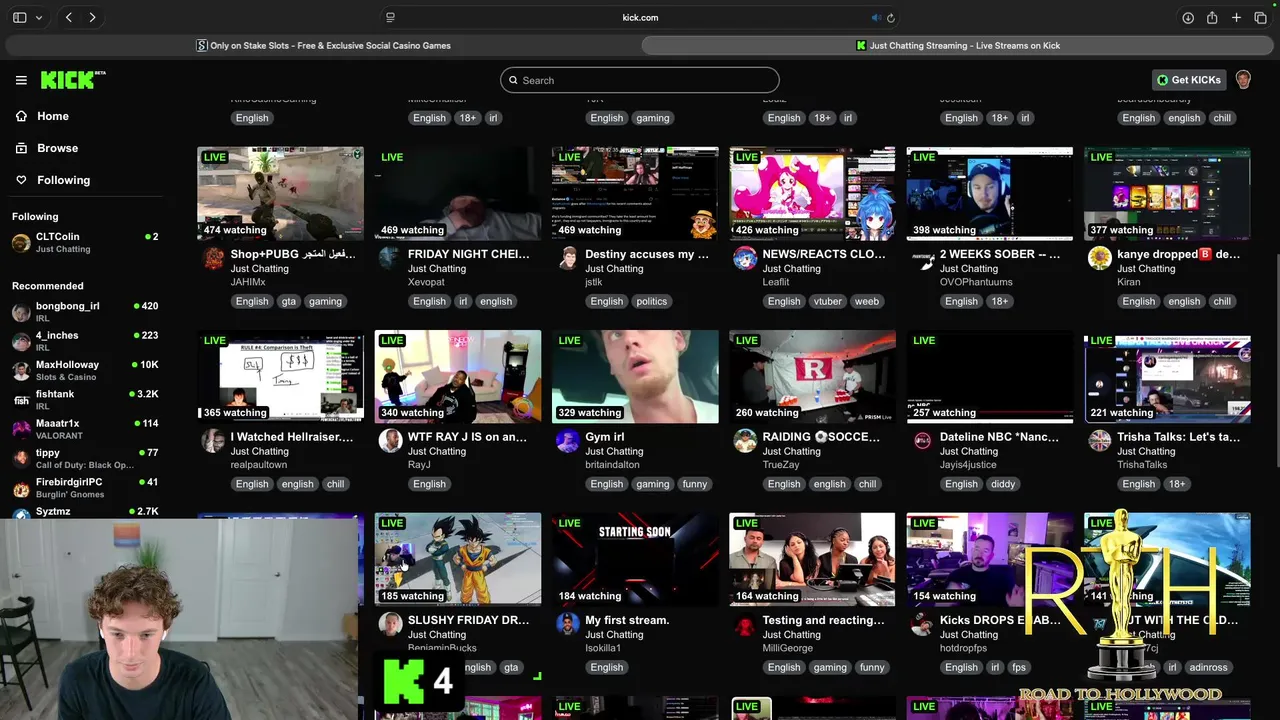This screenshot has height=720, width=1280.
Task: Open Safari downloads icon
Action: click(1188, 17)
